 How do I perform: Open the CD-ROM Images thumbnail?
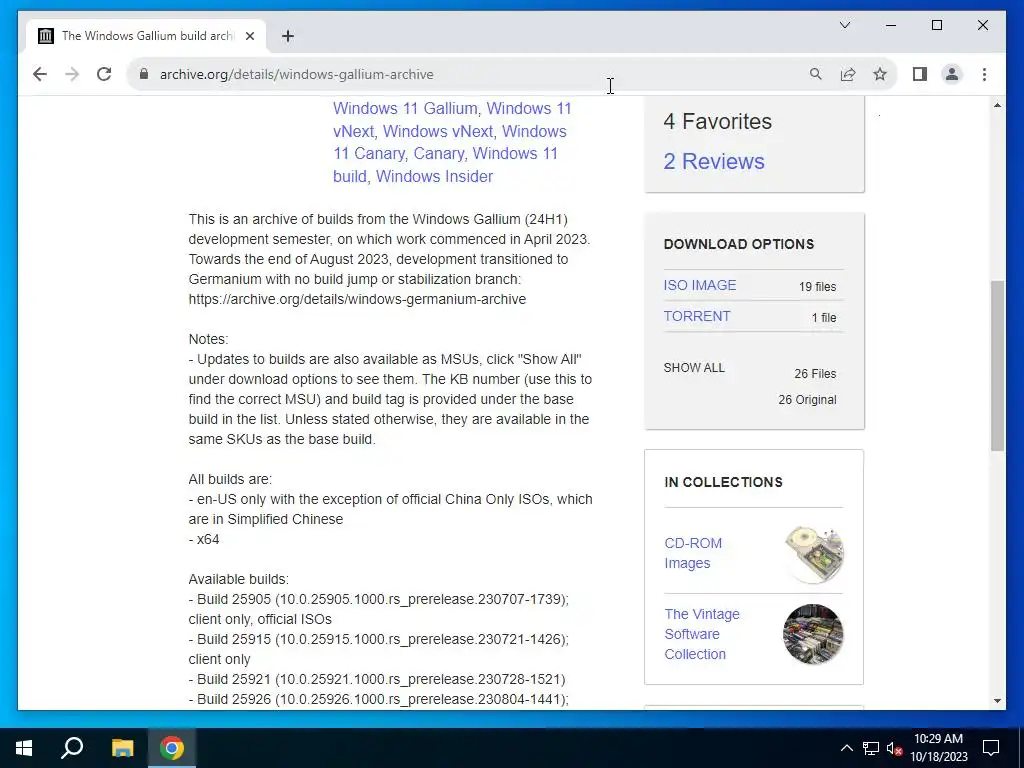pyautogui.click(x=813, y=554)
